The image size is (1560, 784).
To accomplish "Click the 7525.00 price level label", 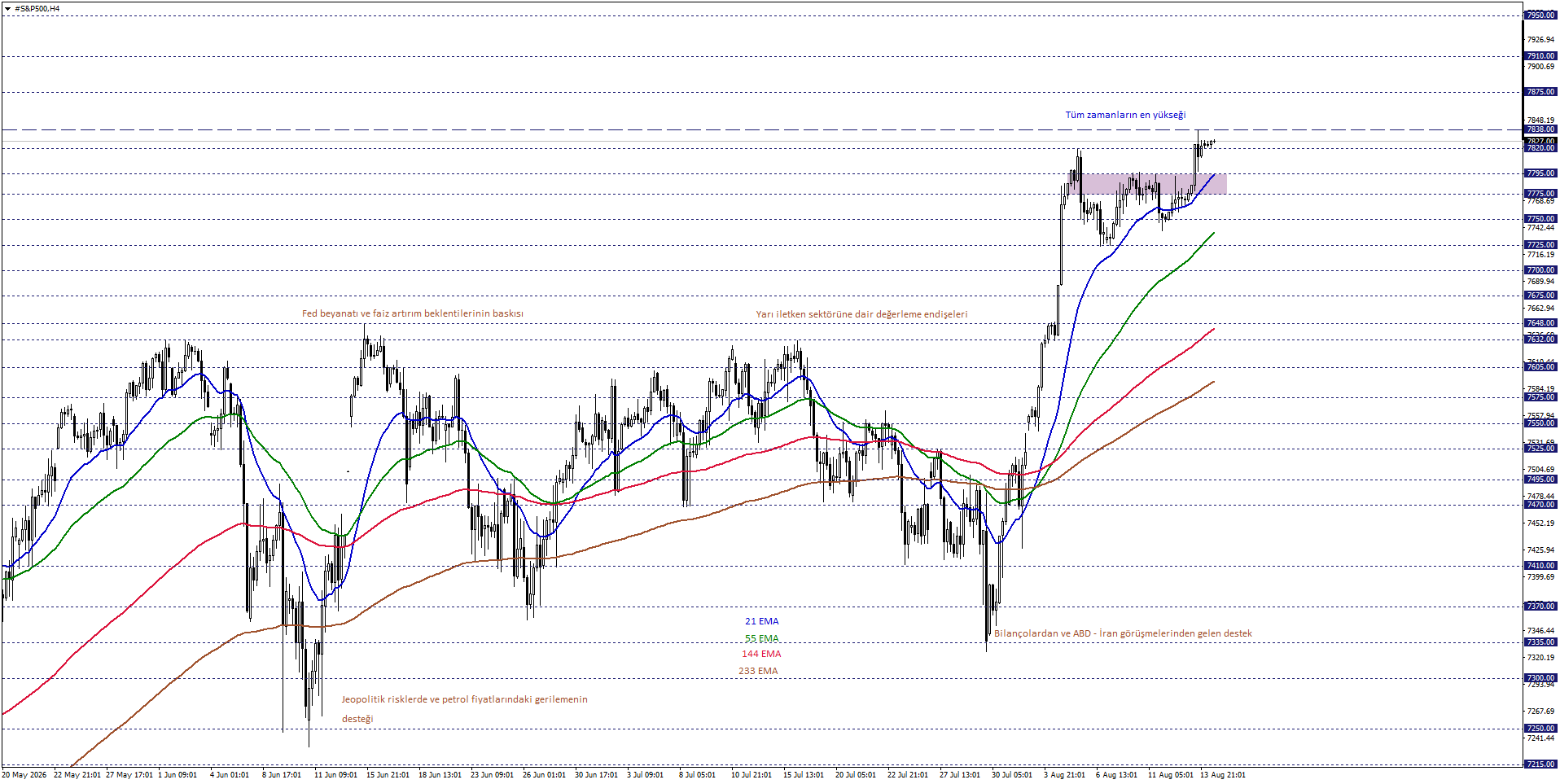I will point(1540,449).
